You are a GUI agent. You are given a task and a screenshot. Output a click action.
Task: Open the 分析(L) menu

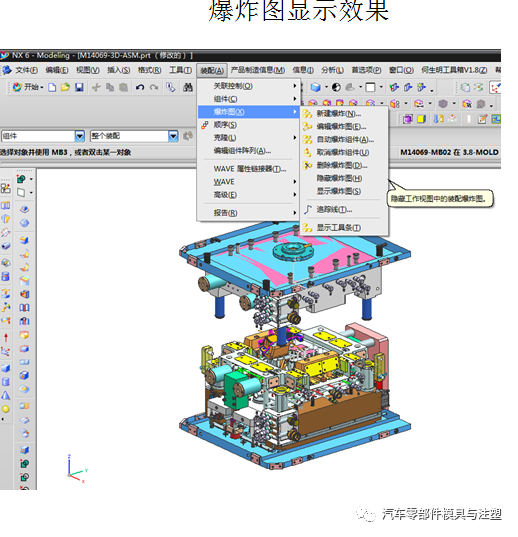[x=332, y=70]
